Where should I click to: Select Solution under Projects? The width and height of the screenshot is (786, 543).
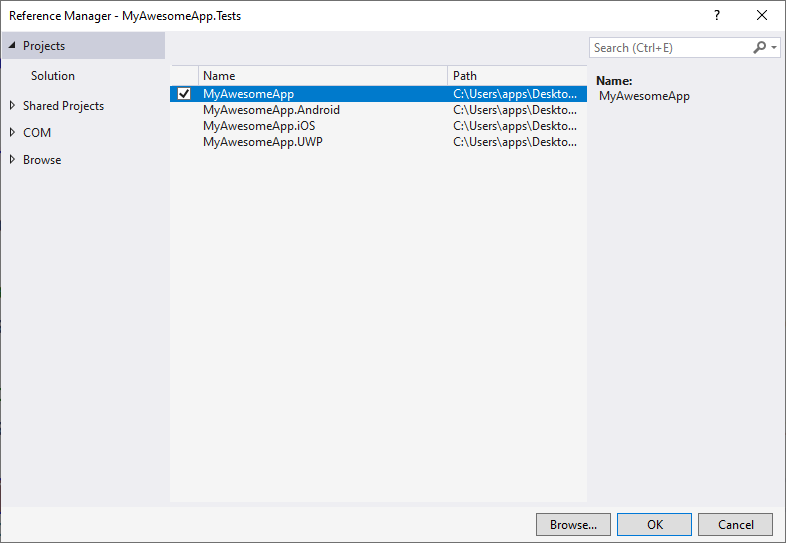point(53,76)
